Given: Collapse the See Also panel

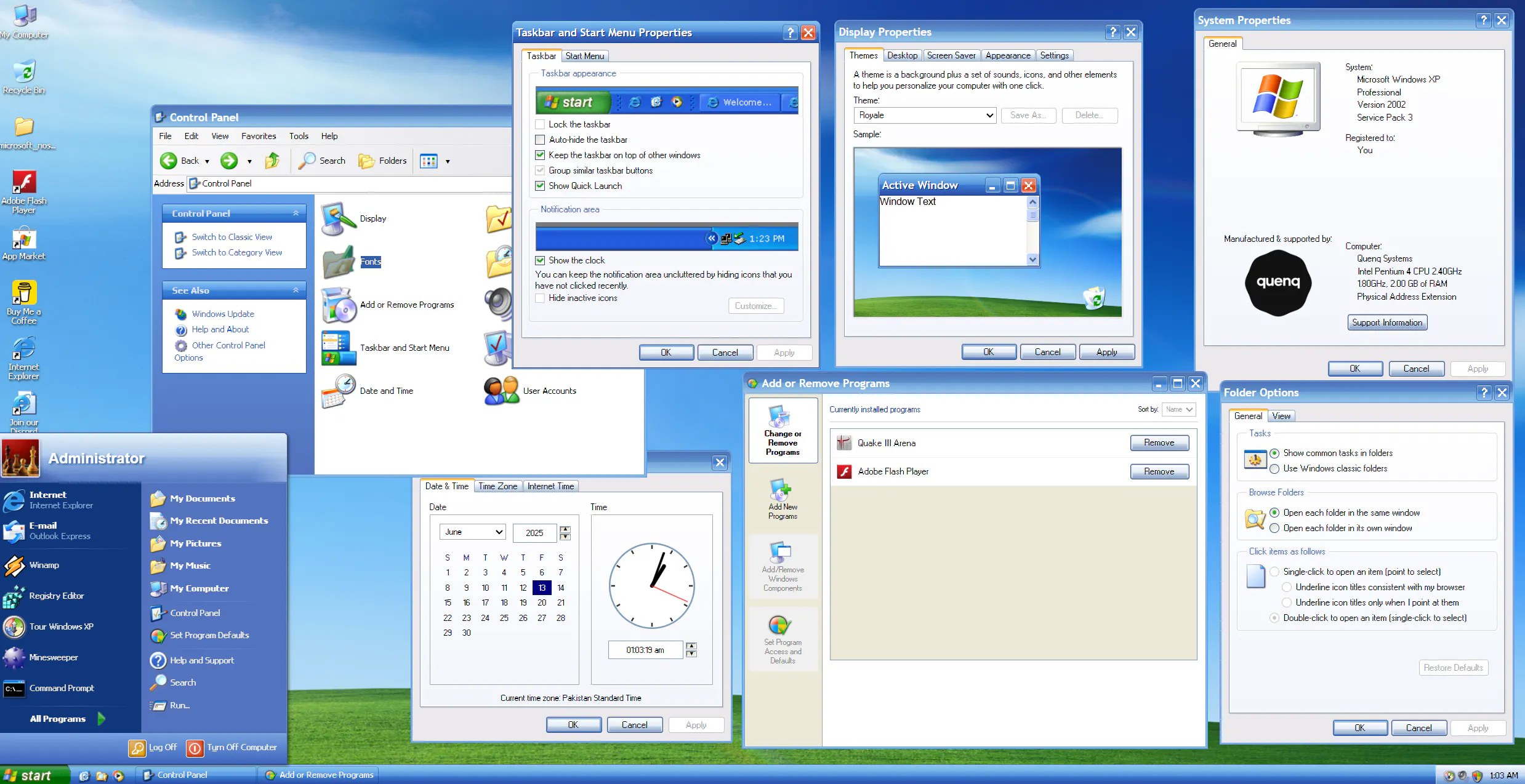Looking at the screenshot, I should pyautogui.click(x=296, y=290).
